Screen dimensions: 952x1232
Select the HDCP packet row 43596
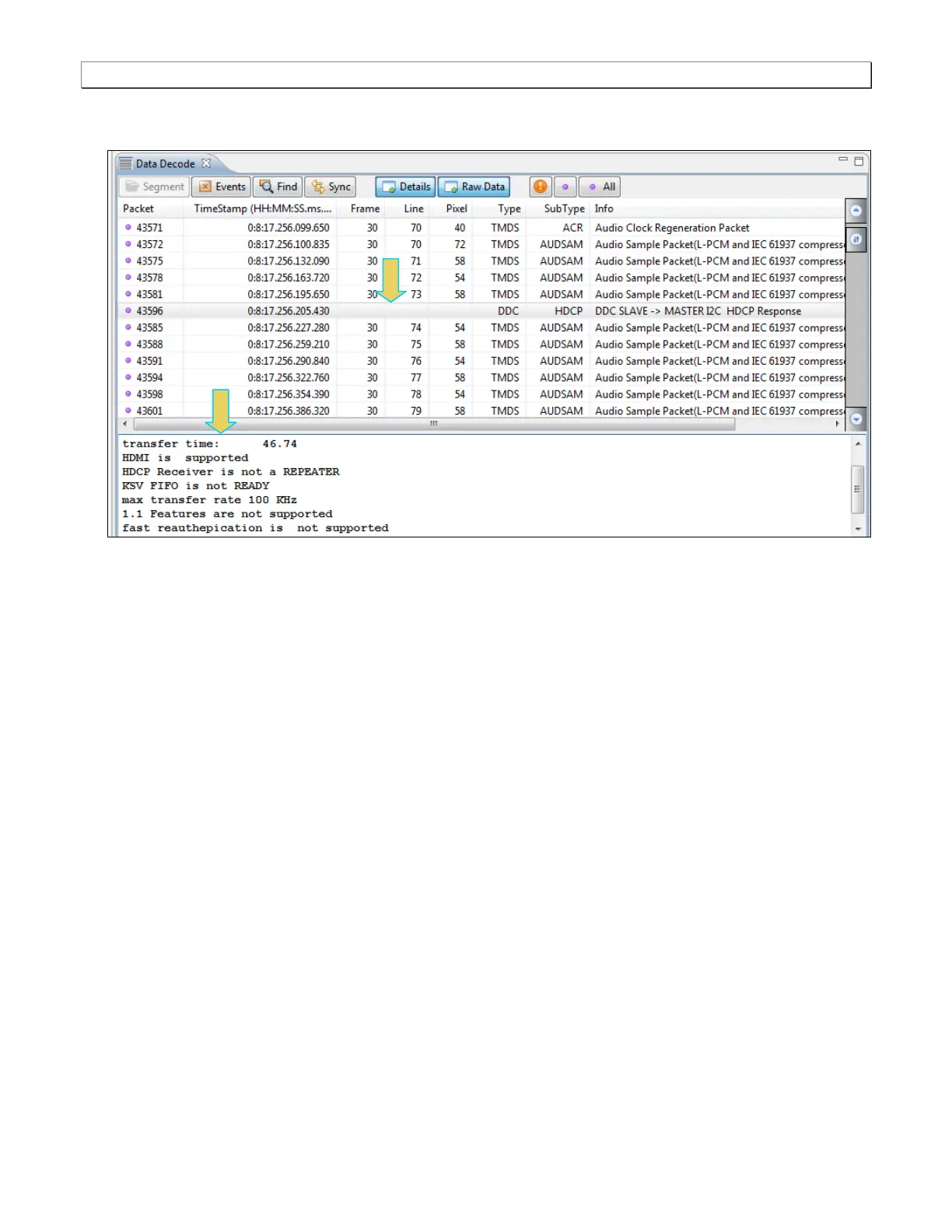click(x=481, y=311)
